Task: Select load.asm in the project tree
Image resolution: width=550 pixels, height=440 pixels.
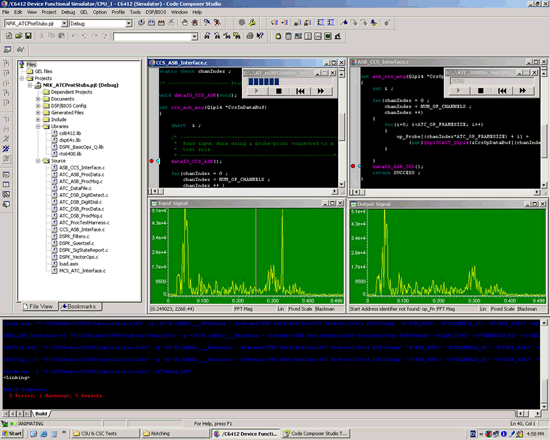Action: pos(68,264)
